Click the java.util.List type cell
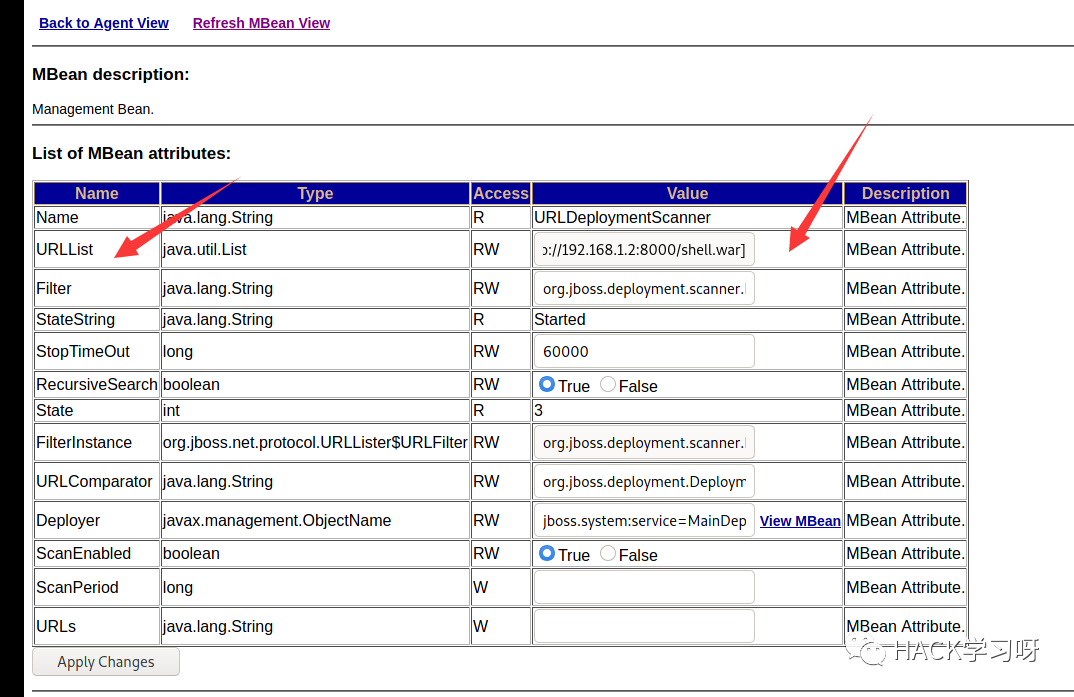1074x697 pixels. [x=315, y=249]
